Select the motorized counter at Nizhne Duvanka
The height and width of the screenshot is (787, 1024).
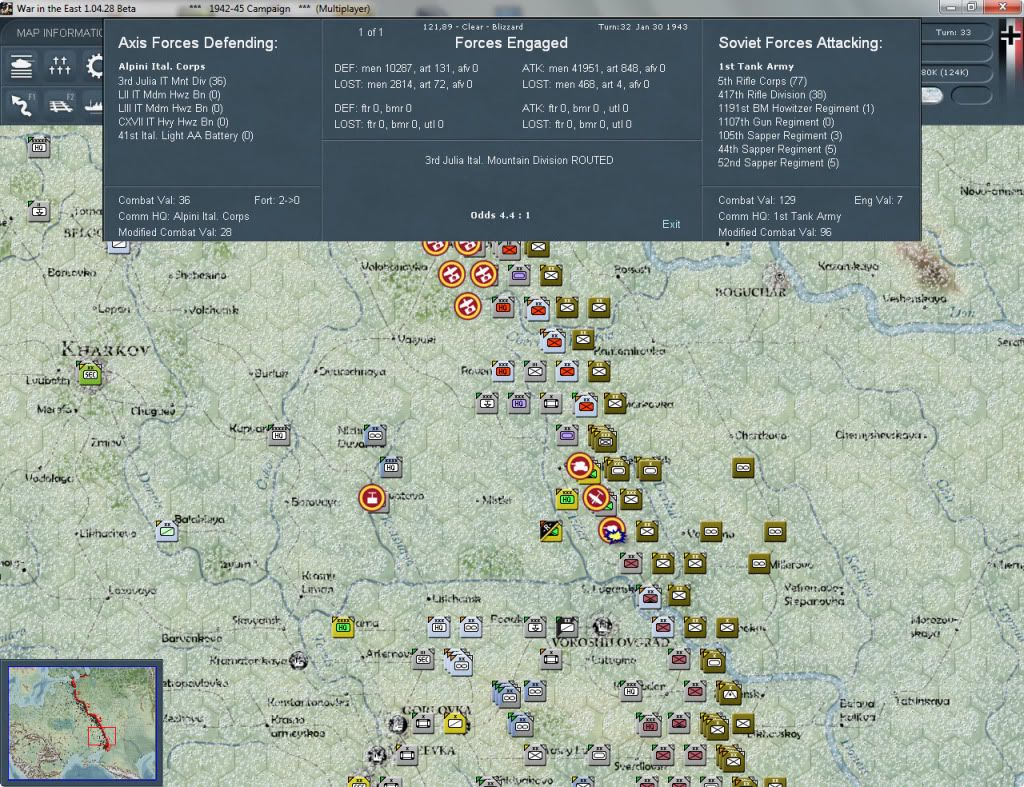(x=375, y=434)
